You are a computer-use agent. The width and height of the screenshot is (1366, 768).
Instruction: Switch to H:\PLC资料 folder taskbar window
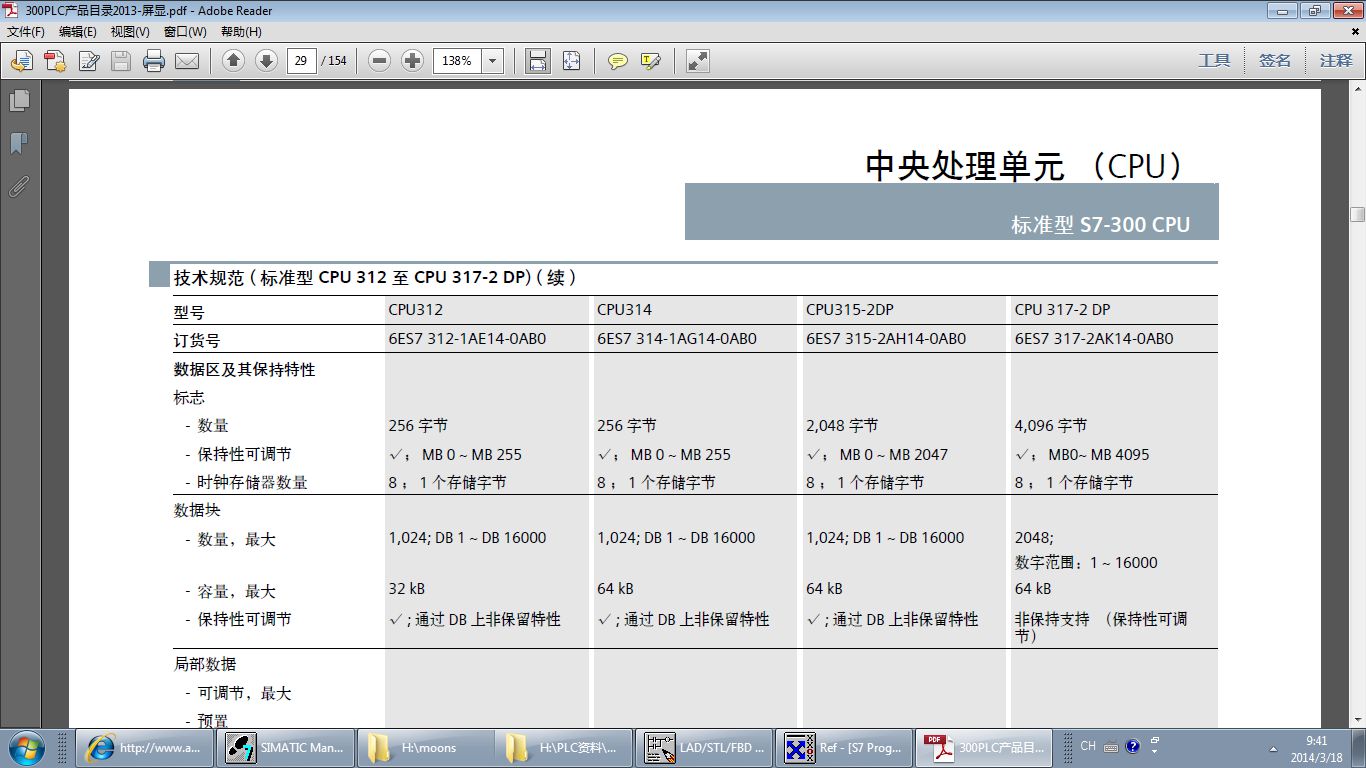(x=563, y=747)
